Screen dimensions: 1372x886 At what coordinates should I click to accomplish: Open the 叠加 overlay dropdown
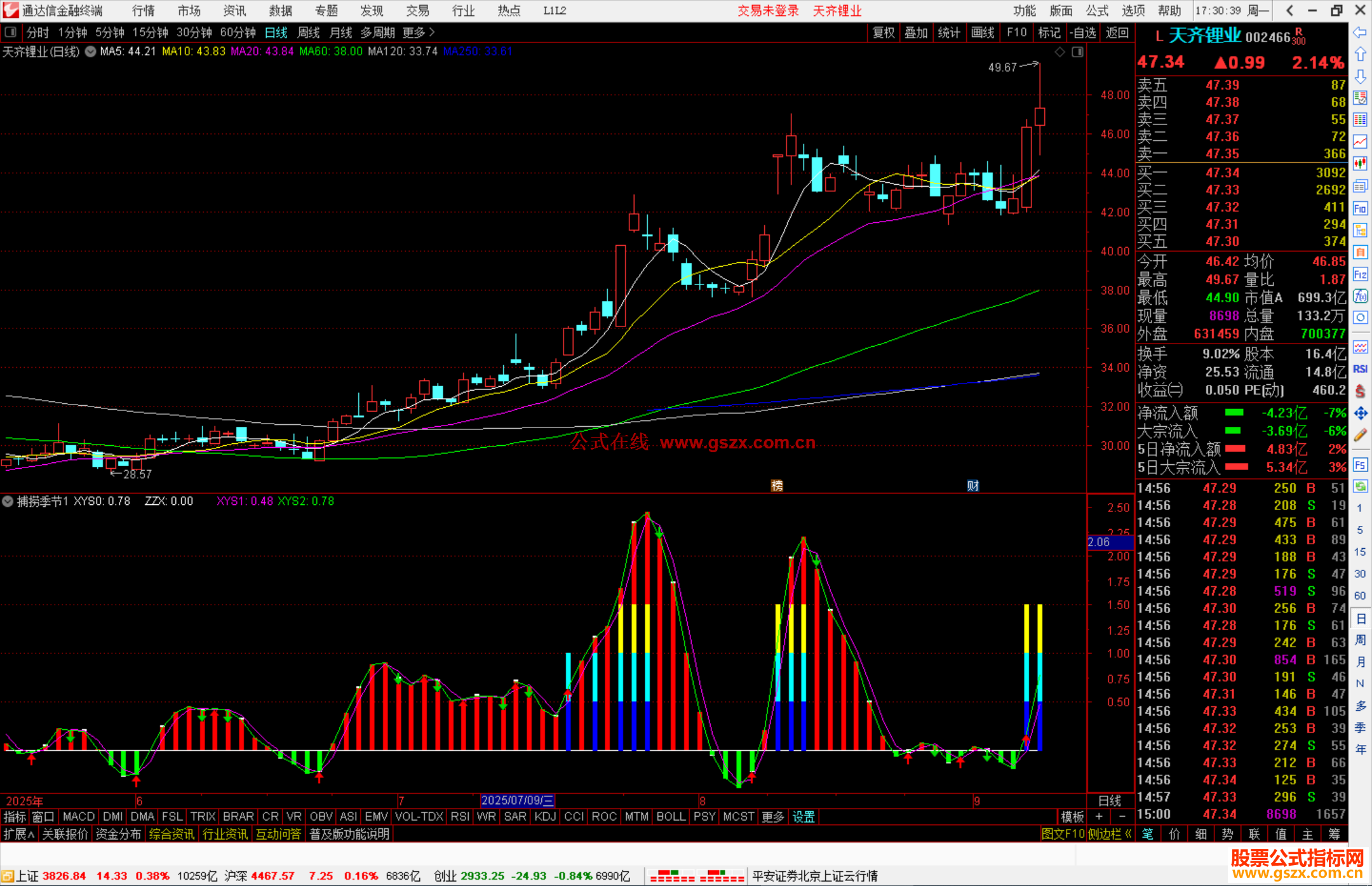[x=916, y=32]
